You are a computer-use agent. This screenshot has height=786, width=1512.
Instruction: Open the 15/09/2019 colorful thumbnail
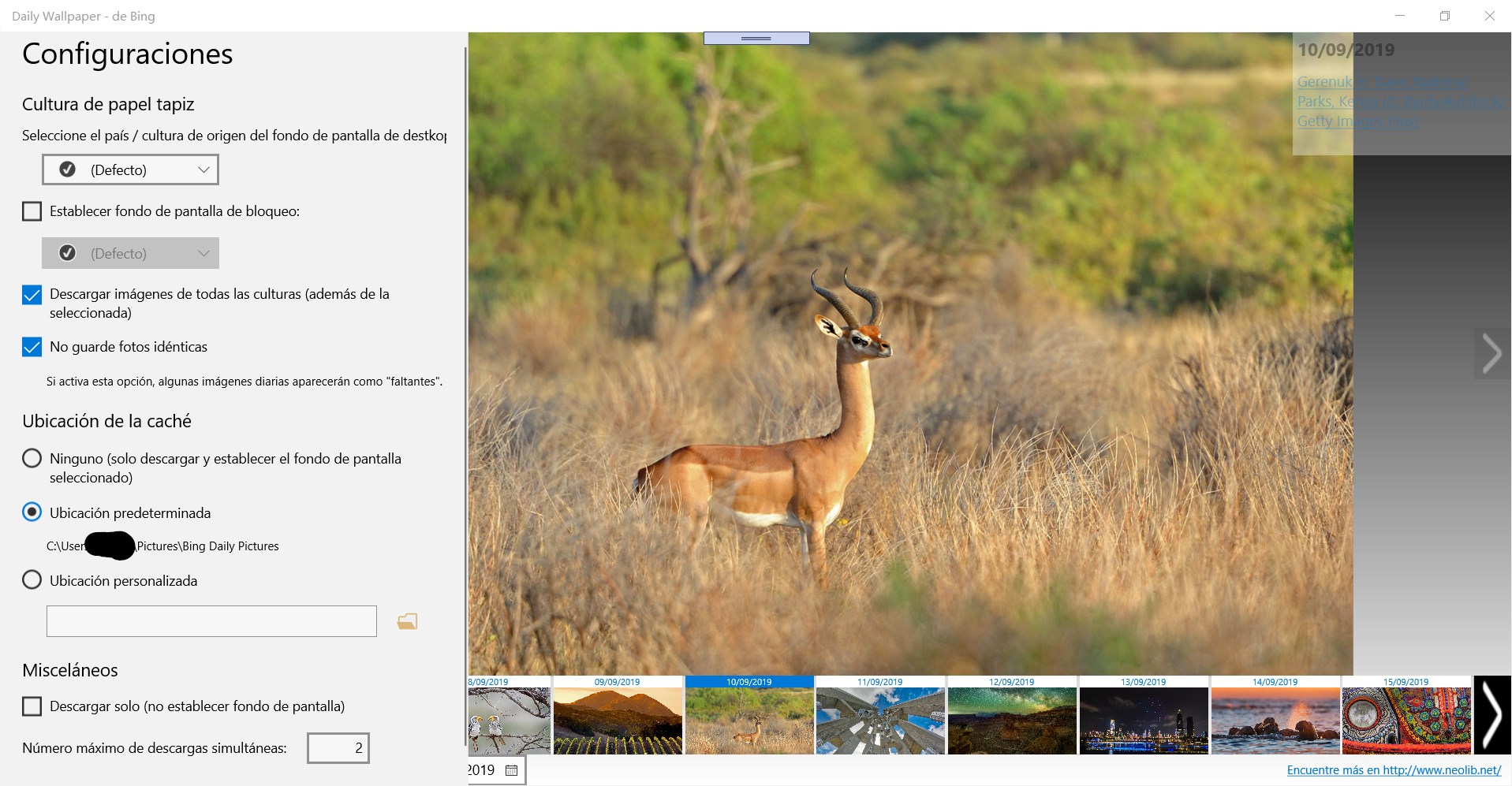point(1406,715)
